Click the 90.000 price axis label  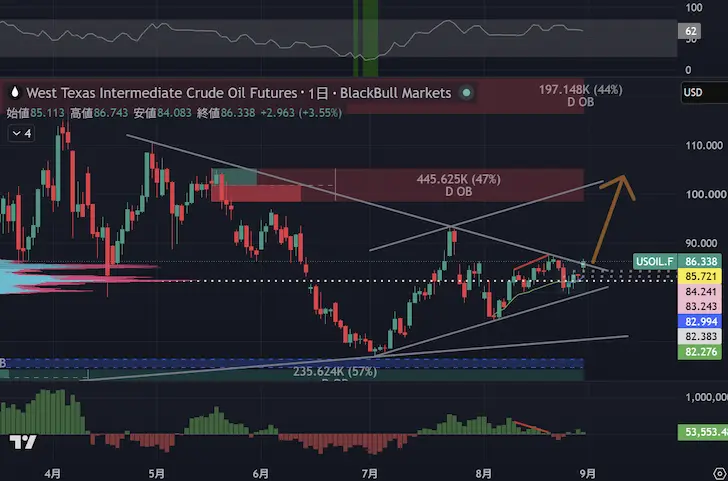[x=701, y=243]
